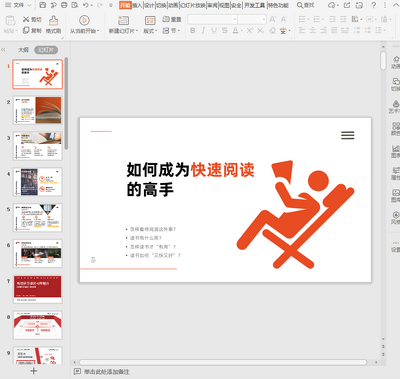The width and height of the screenshot is (400, 379).
Task: Toggle Subscript formatting
Action: coord(261,31)
